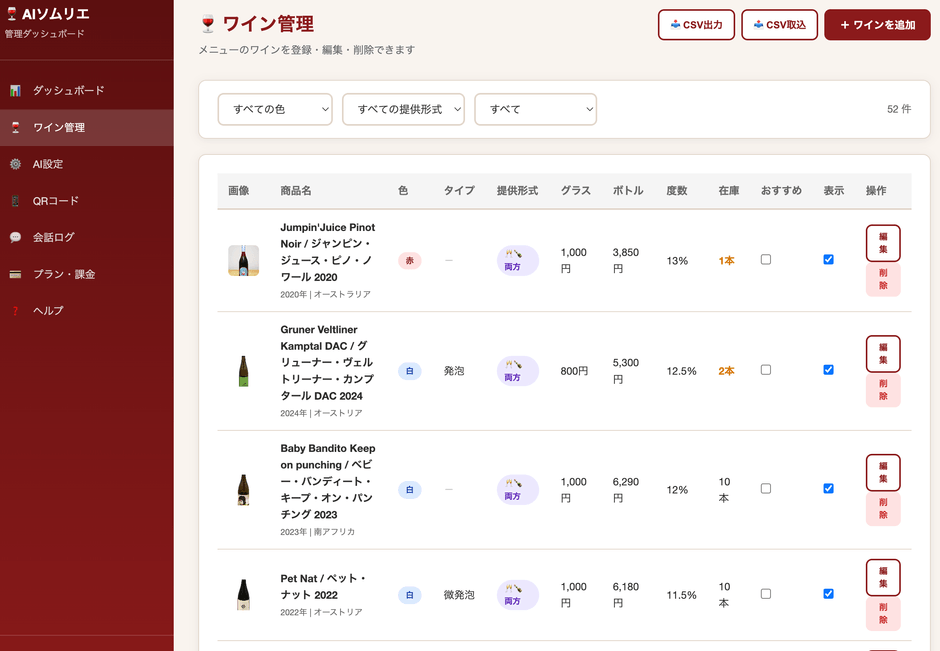Uncheck 表示 checkbox for Pet Nat

pyautogui.click(x=828, y=593)
